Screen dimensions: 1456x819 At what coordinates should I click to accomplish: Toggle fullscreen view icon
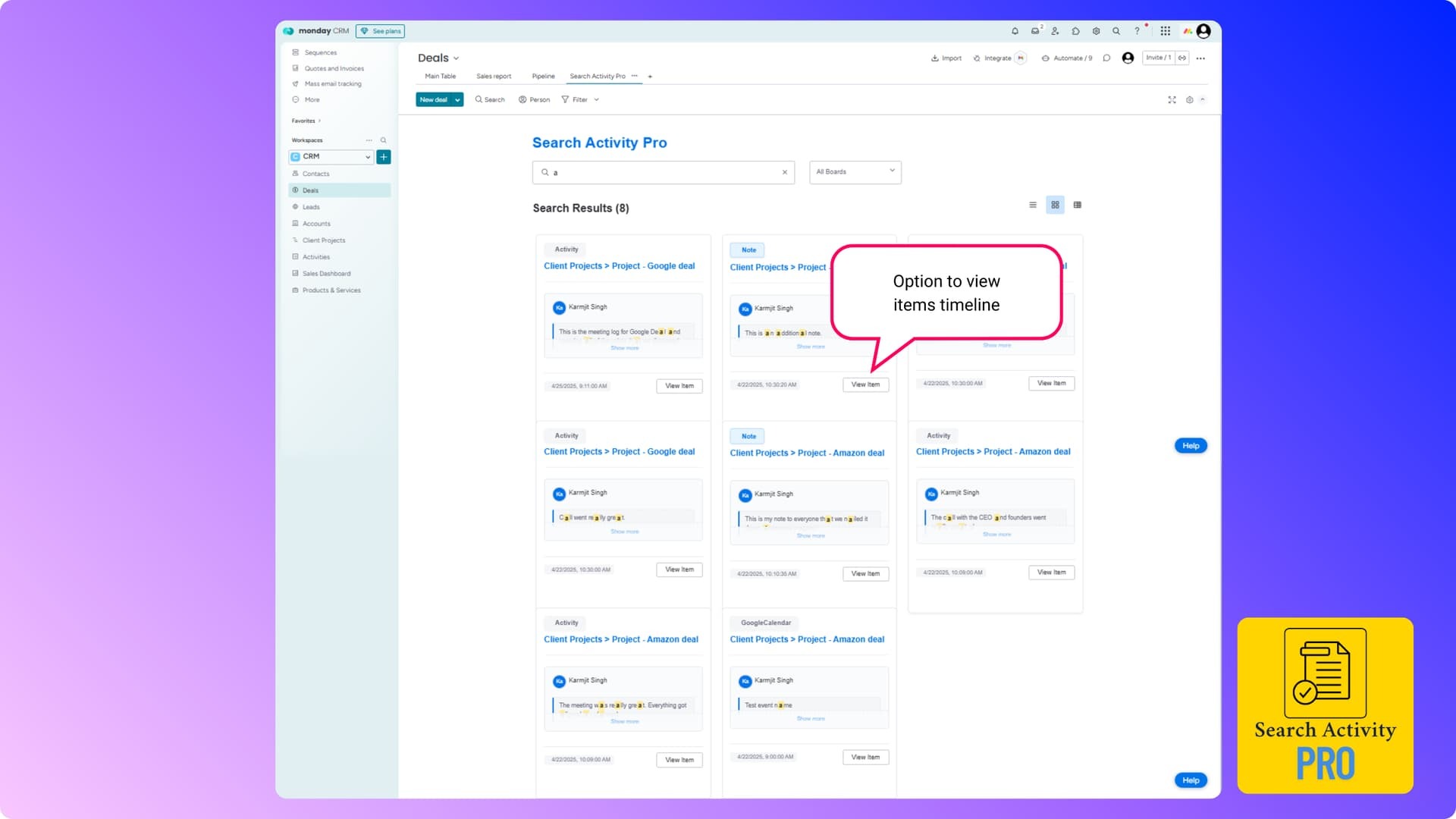[x=1172, y=100]
